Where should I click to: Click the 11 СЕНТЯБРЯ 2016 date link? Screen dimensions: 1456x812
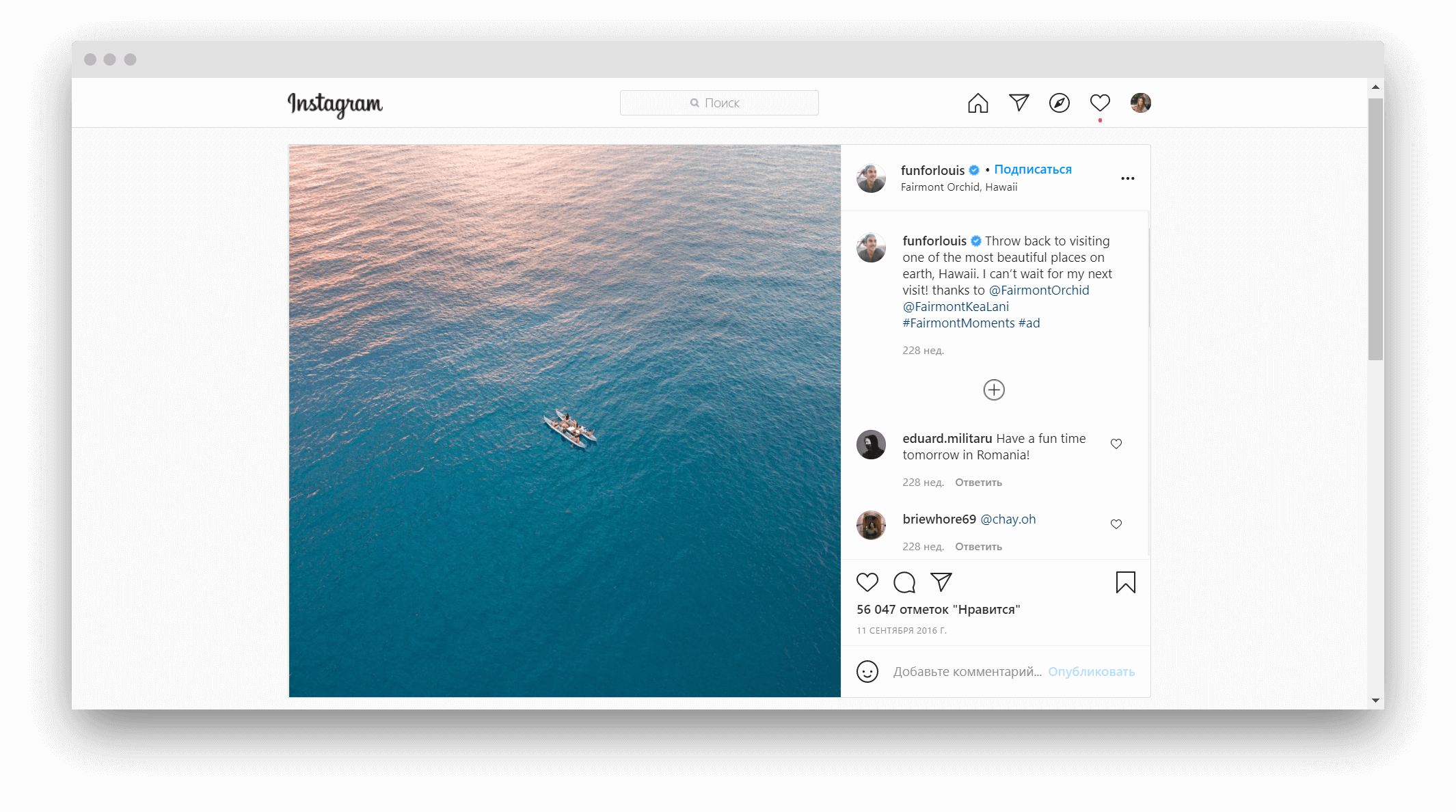click(x=901, y=631)
